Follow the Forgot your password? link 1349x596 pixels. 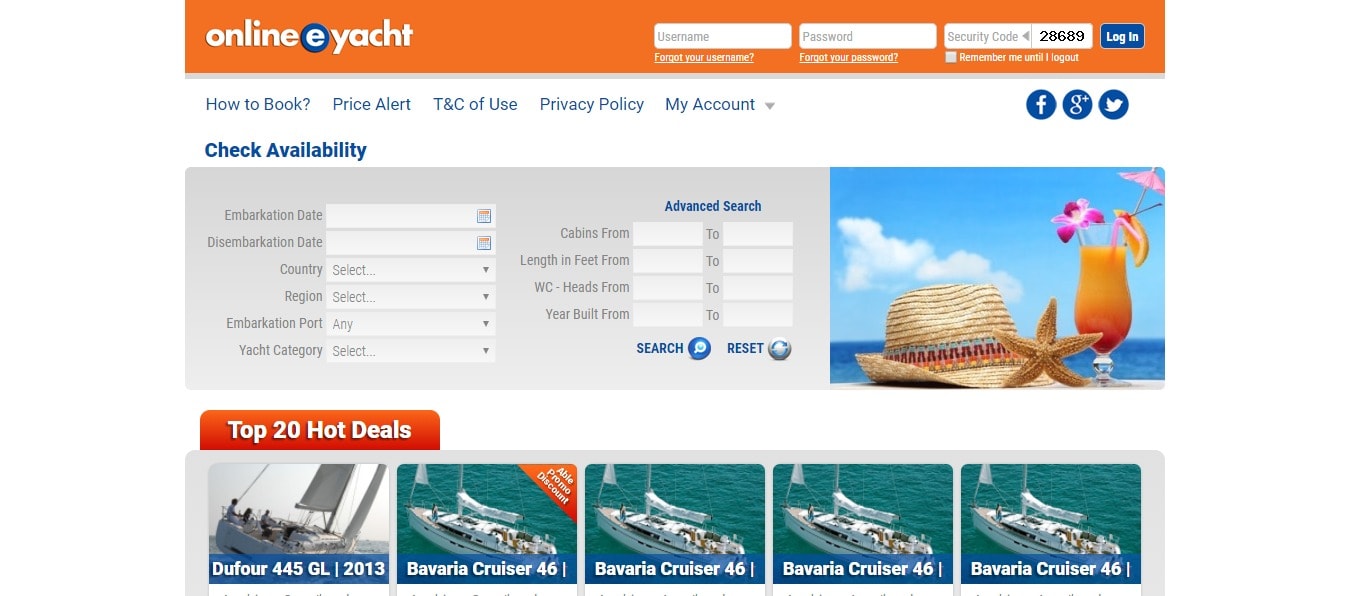click(x=849, y=58)
